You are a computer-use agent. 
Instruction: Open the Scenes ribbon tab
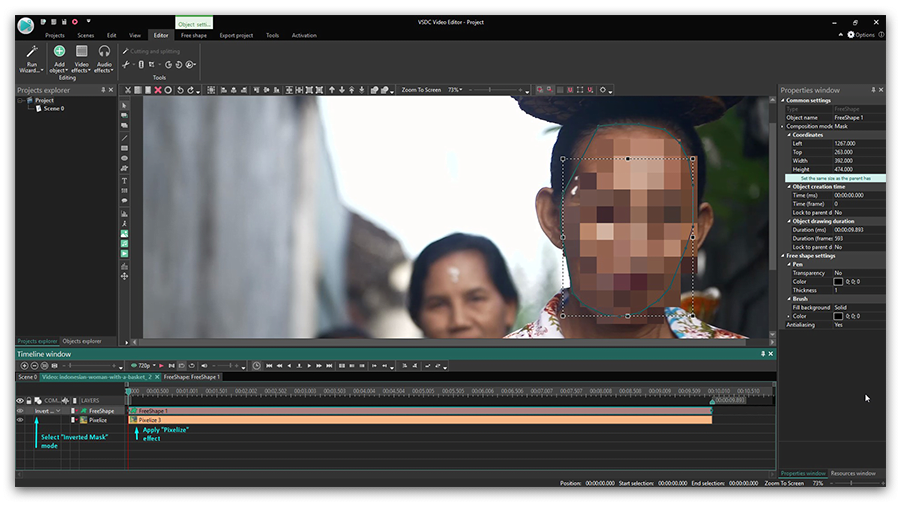[x=86, y=35]
